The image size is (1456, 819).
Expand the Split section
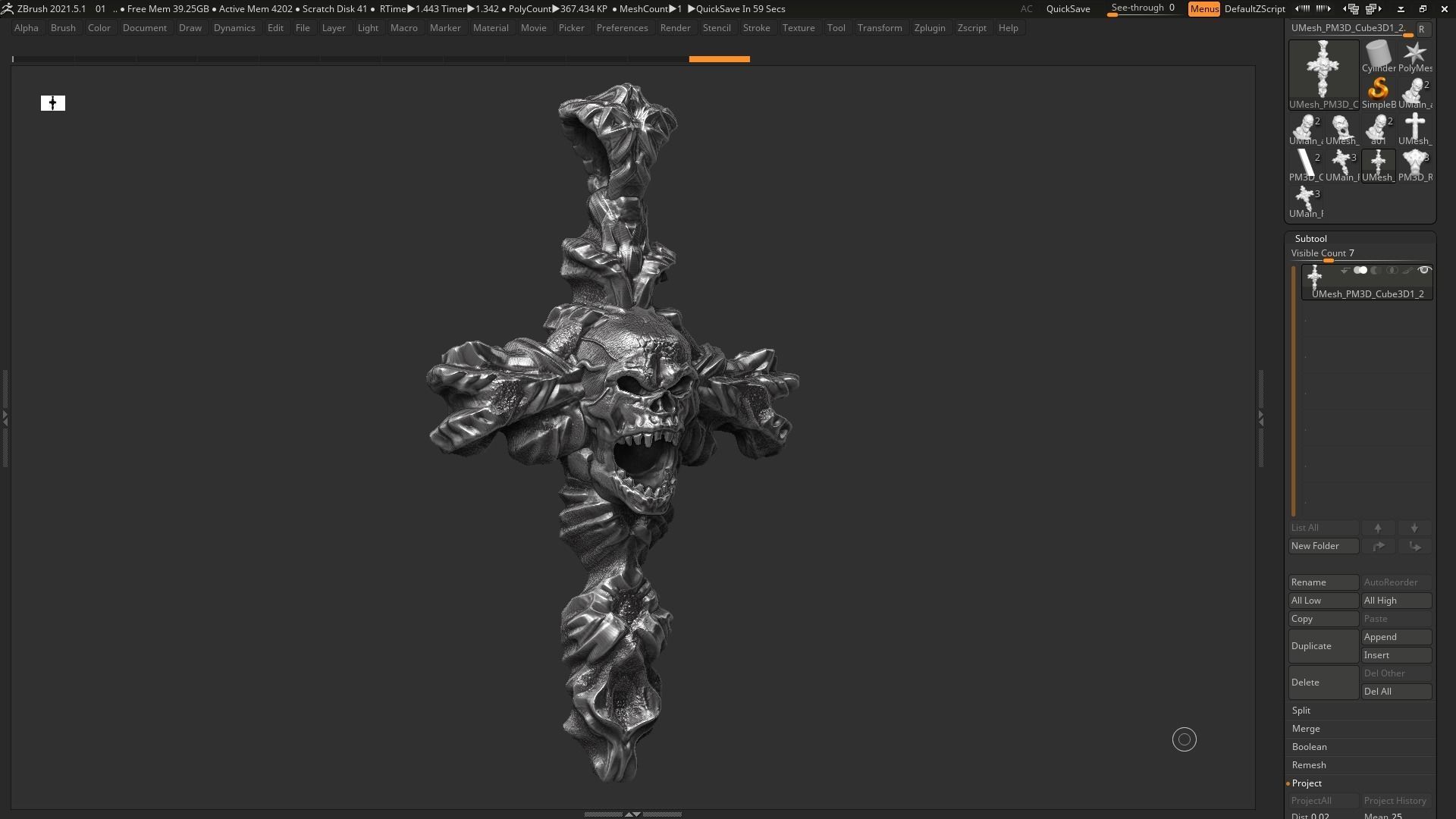[1301, 711]
